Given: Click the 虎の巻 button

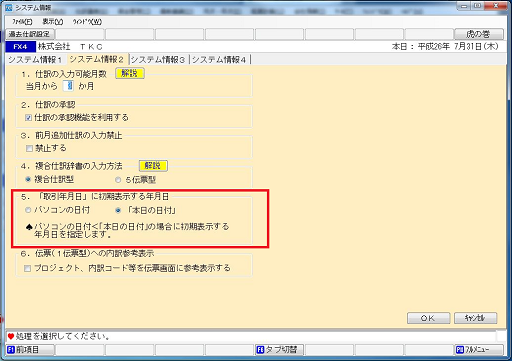Looking at the screenshot, I should click(x=479, y=34).
